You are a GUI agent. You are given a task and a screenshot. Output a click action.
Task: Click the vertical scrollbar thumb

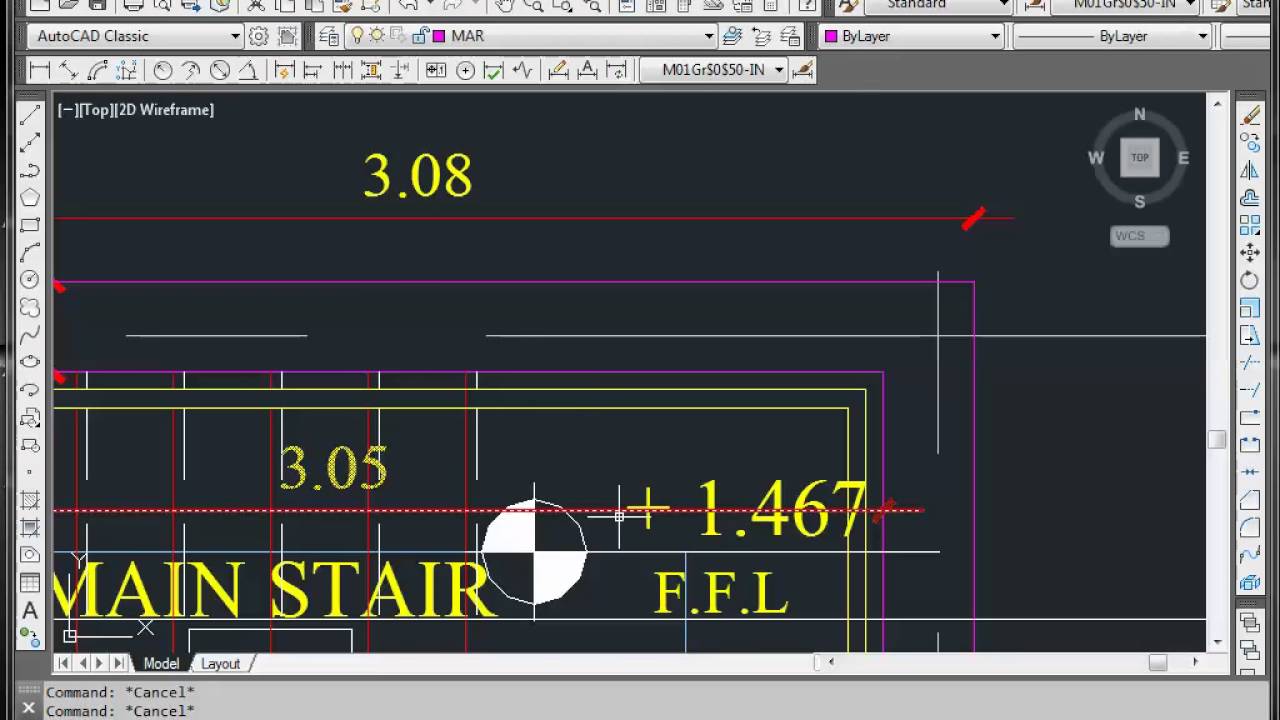tap(1217, 440)
